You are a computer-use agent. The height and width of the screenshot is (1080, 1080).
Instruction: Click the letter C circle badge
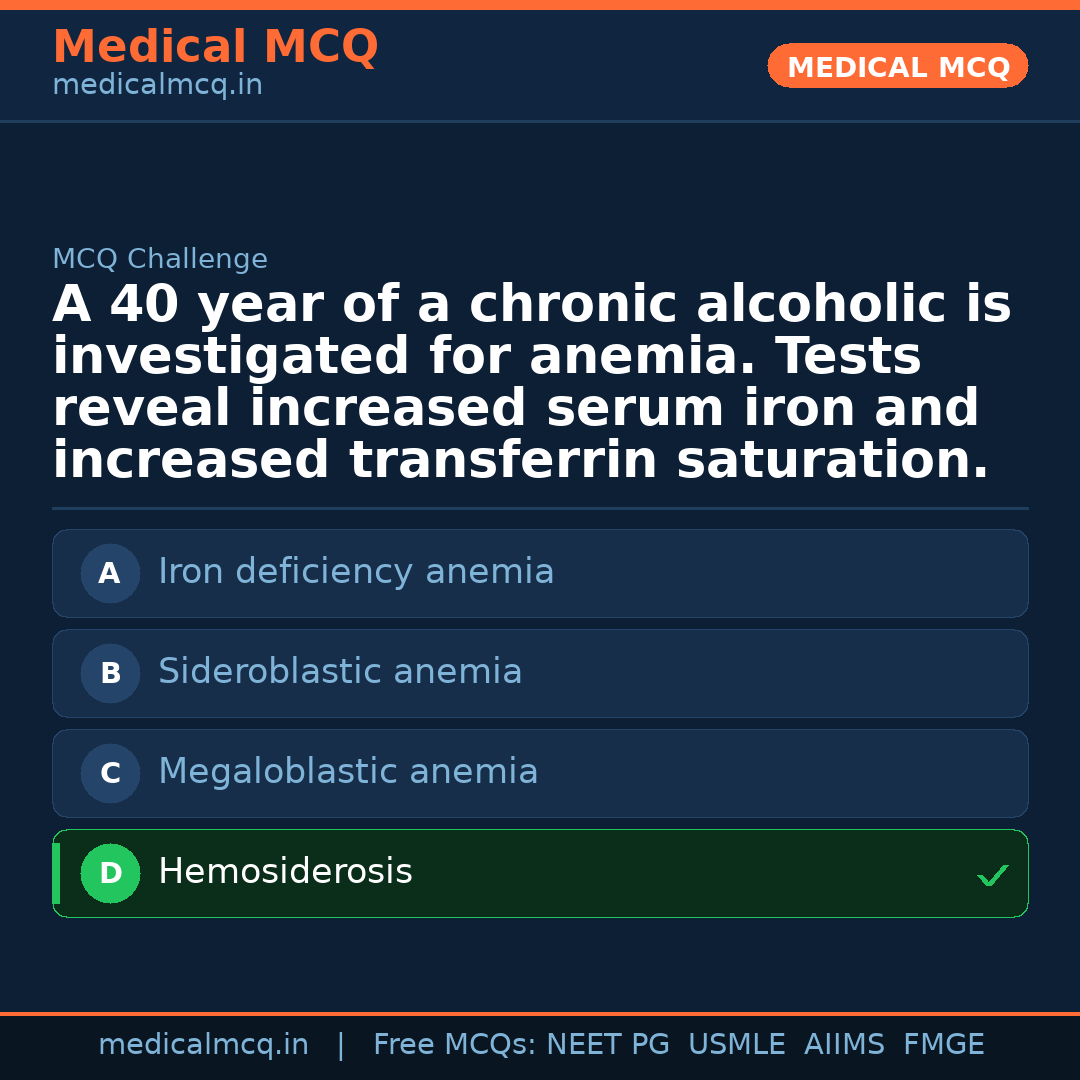(x=110, y=773)
